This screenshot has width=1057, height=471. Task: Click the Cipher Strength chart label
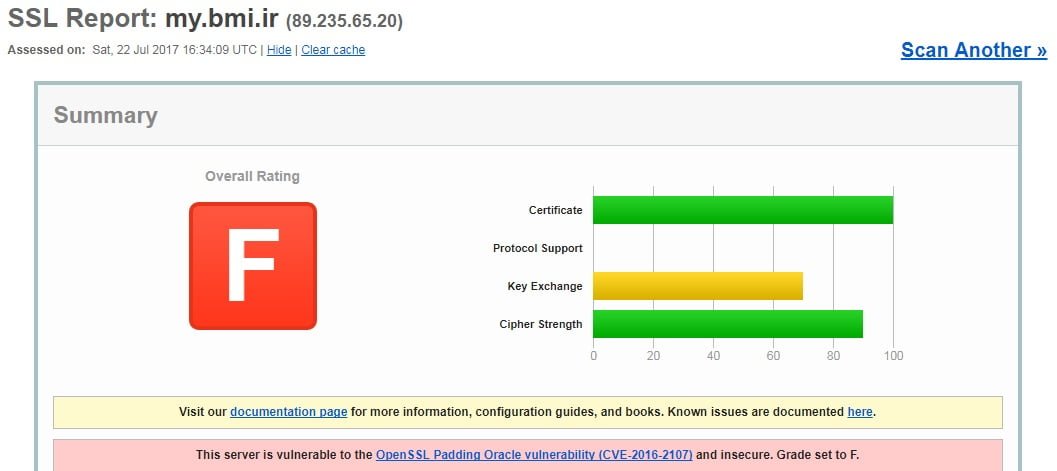pyautogui.click(x=540, y=324)
